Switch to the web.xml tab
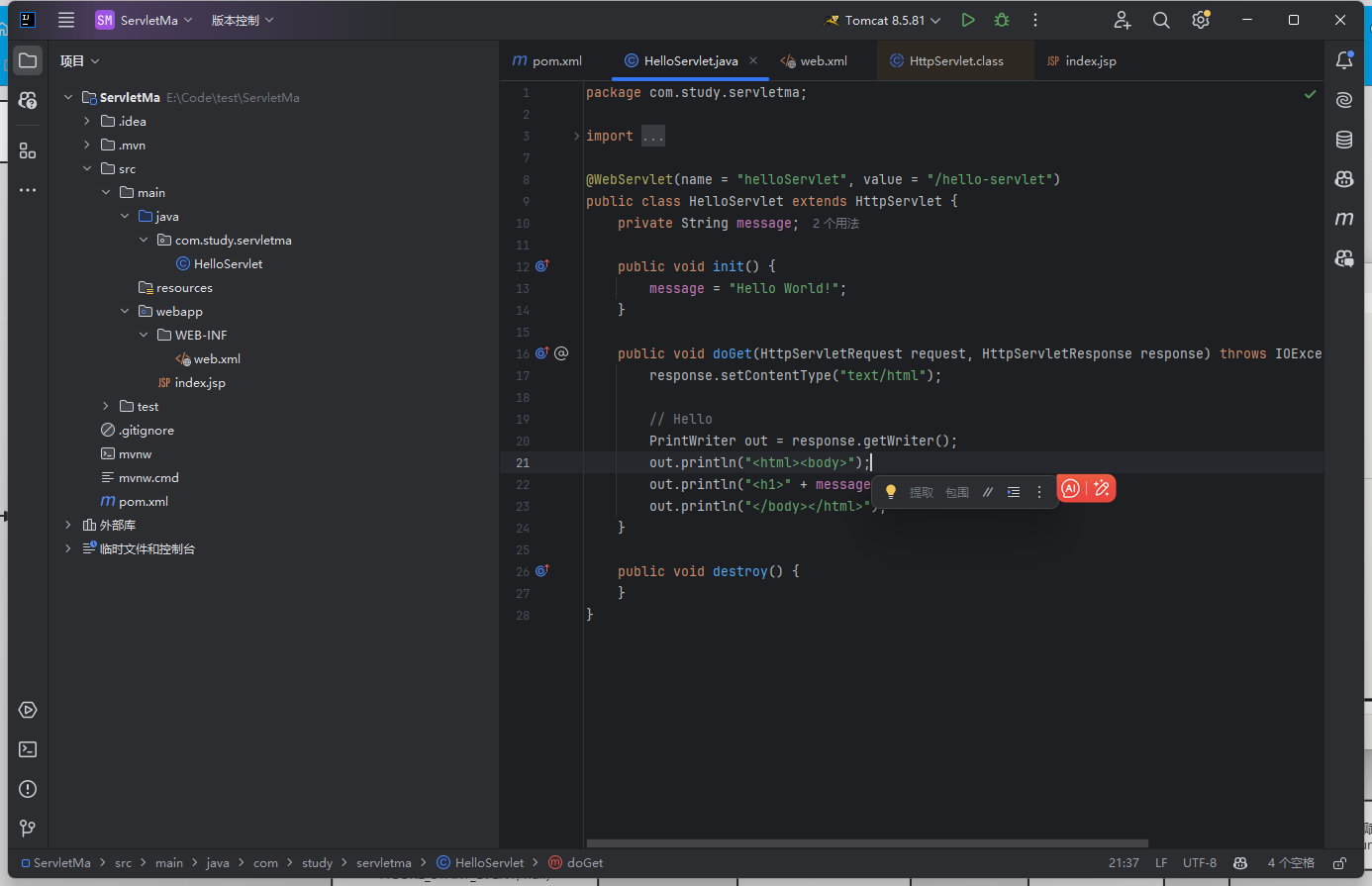 [814, 61]
